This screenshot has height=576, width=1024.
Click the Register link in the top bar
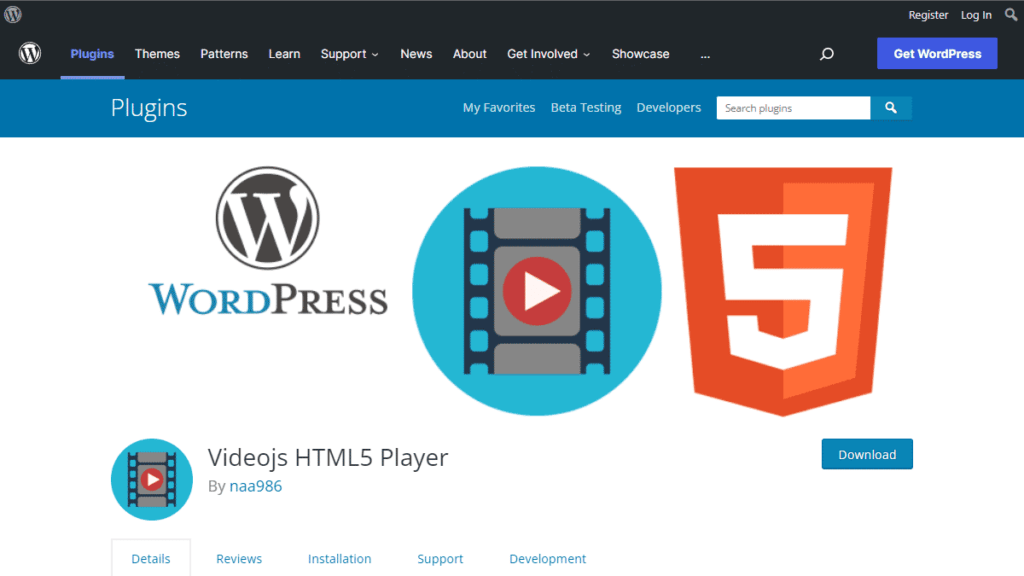click(928, 15)
